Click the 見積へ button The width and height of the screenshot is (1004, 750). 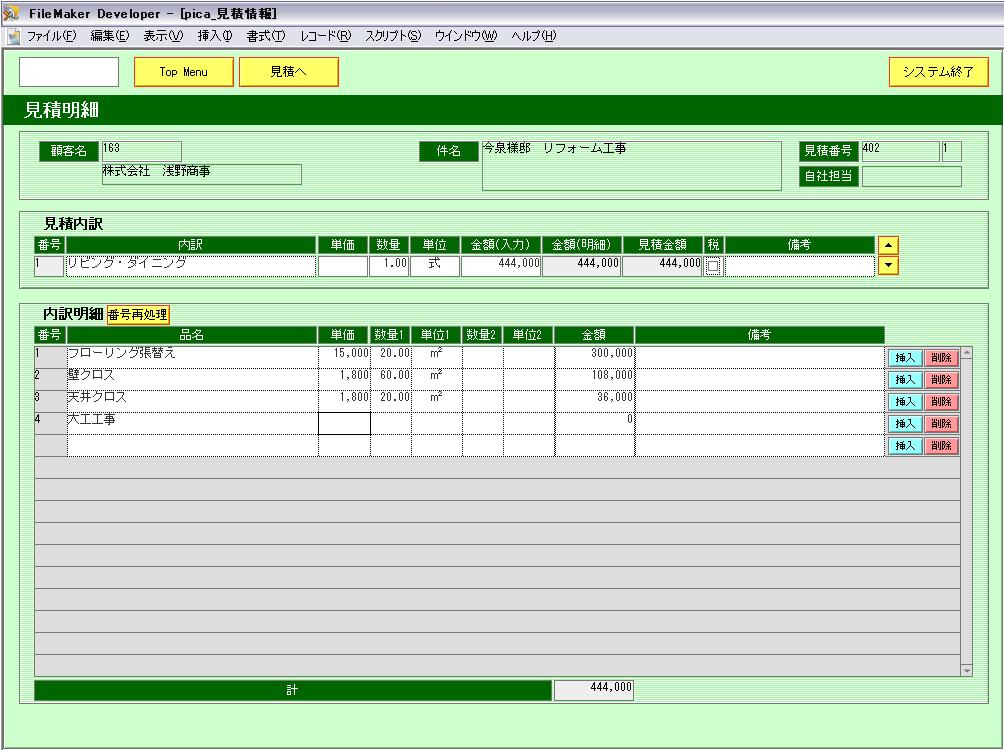[289, 72]
